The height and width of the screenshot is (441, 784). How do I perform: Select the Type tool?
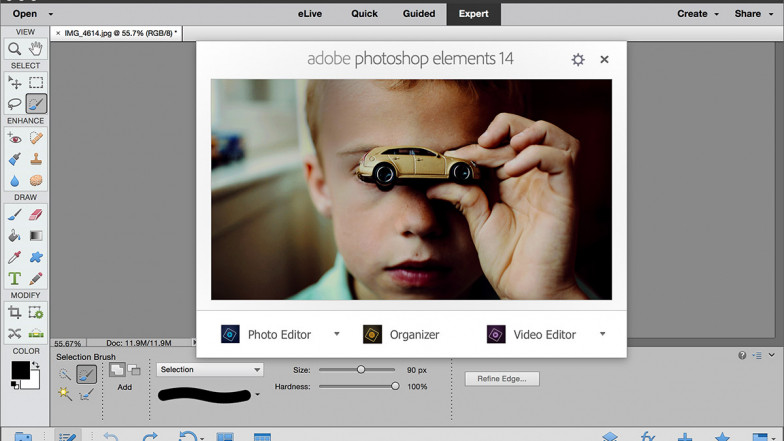(x=14, y=278)
